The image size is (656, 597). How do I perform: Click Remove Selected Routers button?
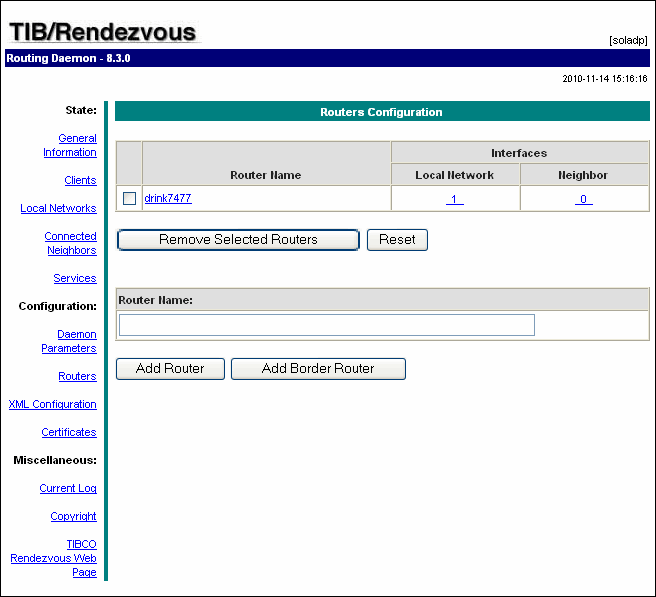[238, 240]
